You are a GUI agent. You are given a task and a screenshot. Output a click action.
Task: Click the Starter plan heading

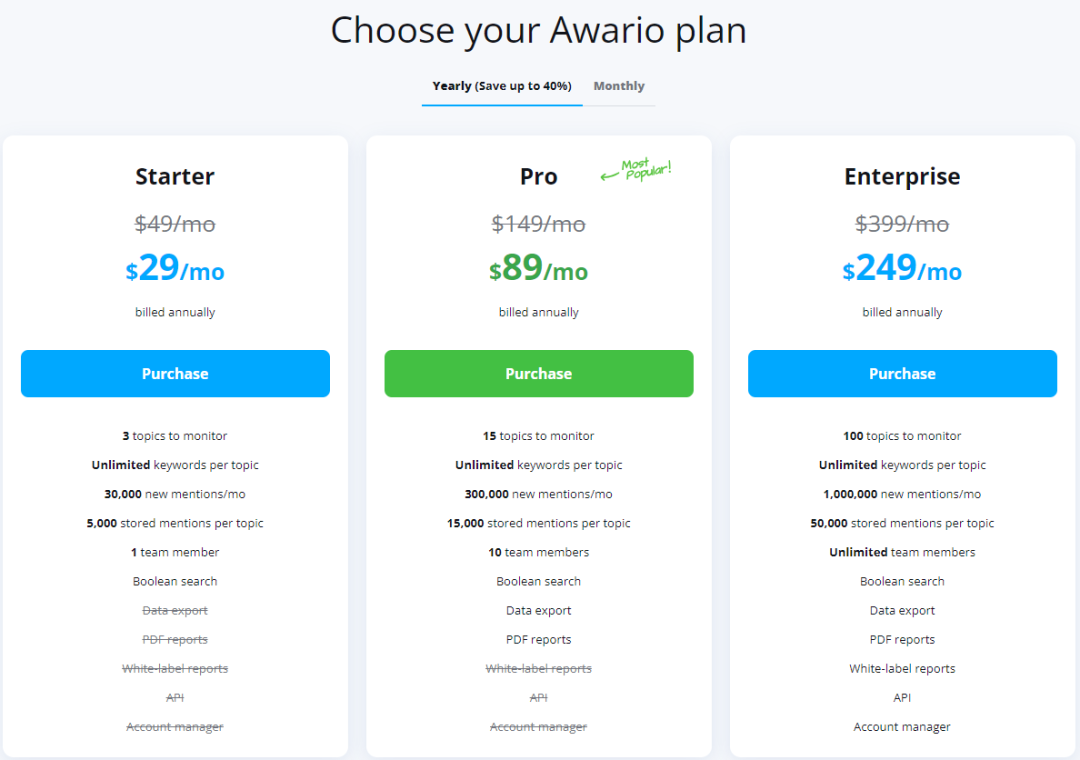(175, 176)
